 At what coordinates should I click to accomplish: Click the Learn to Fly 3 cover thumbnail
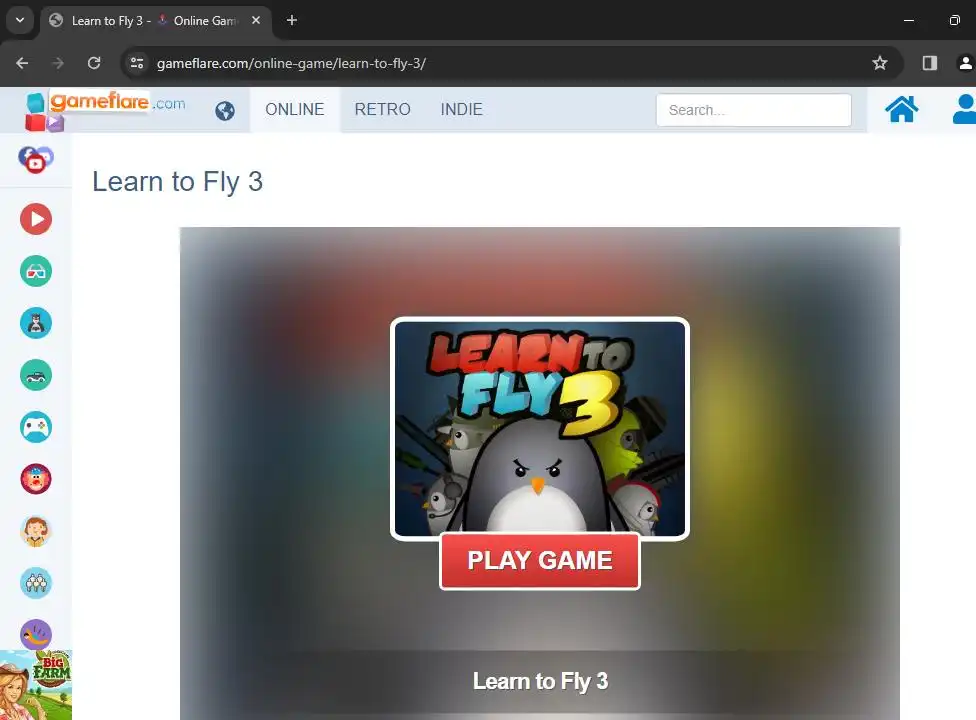540,428
